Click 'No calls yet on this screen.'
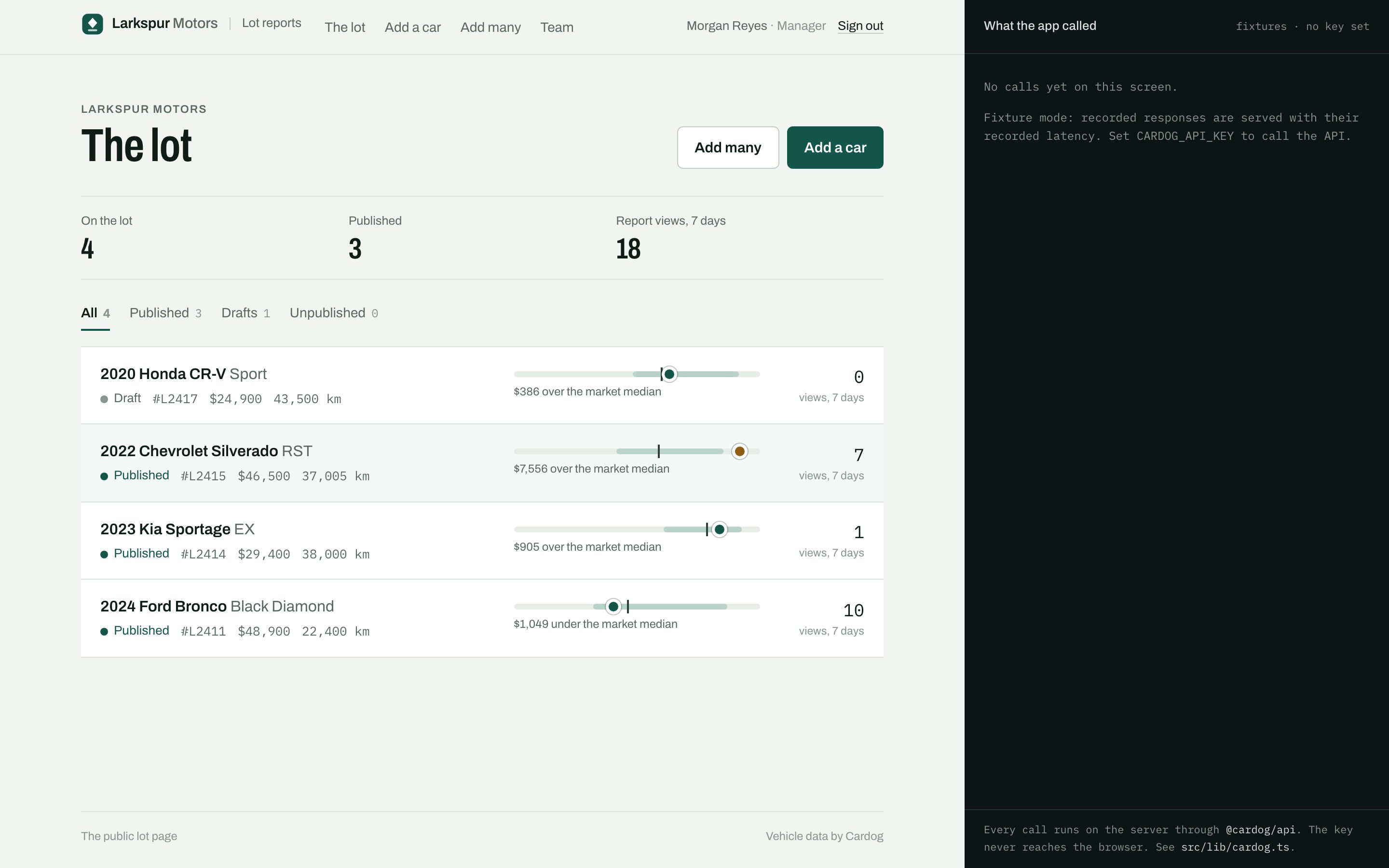Viewport: 1389px width, 868px height. coord(1080,87)
